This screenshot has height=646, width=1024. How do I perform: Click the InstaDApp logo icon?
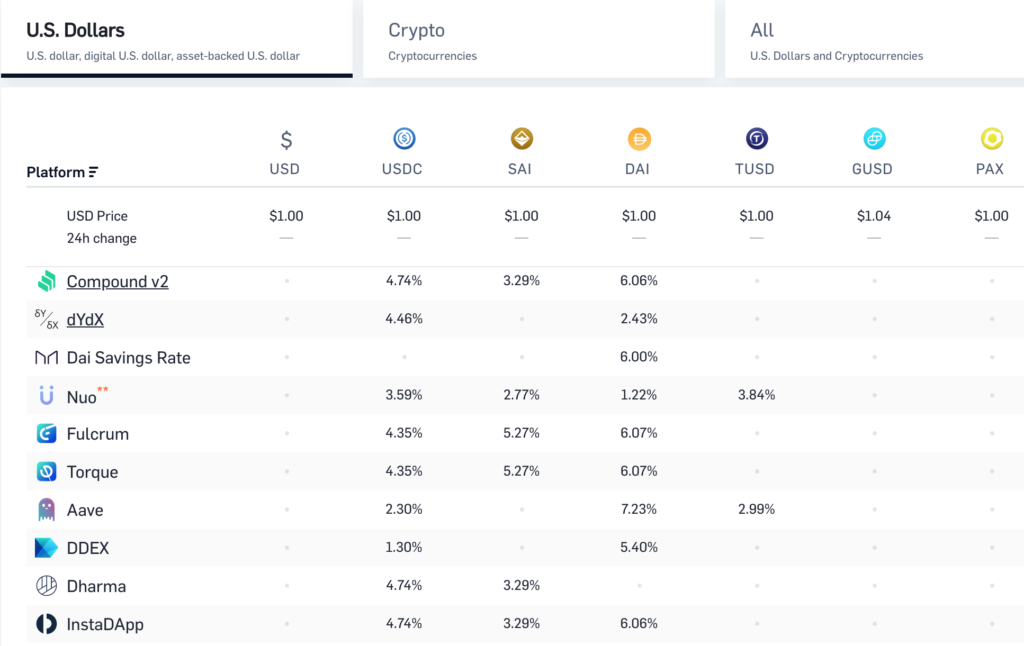click(x=46, y=624)
